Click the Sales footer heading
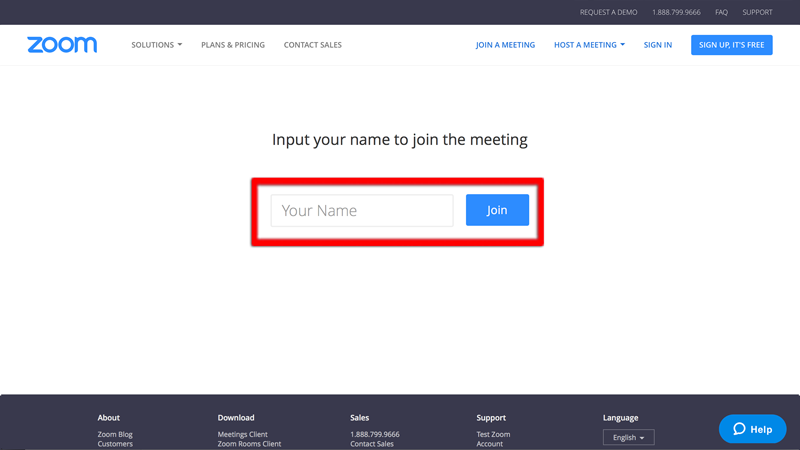The image size is (800, 450). pos(360,417)
